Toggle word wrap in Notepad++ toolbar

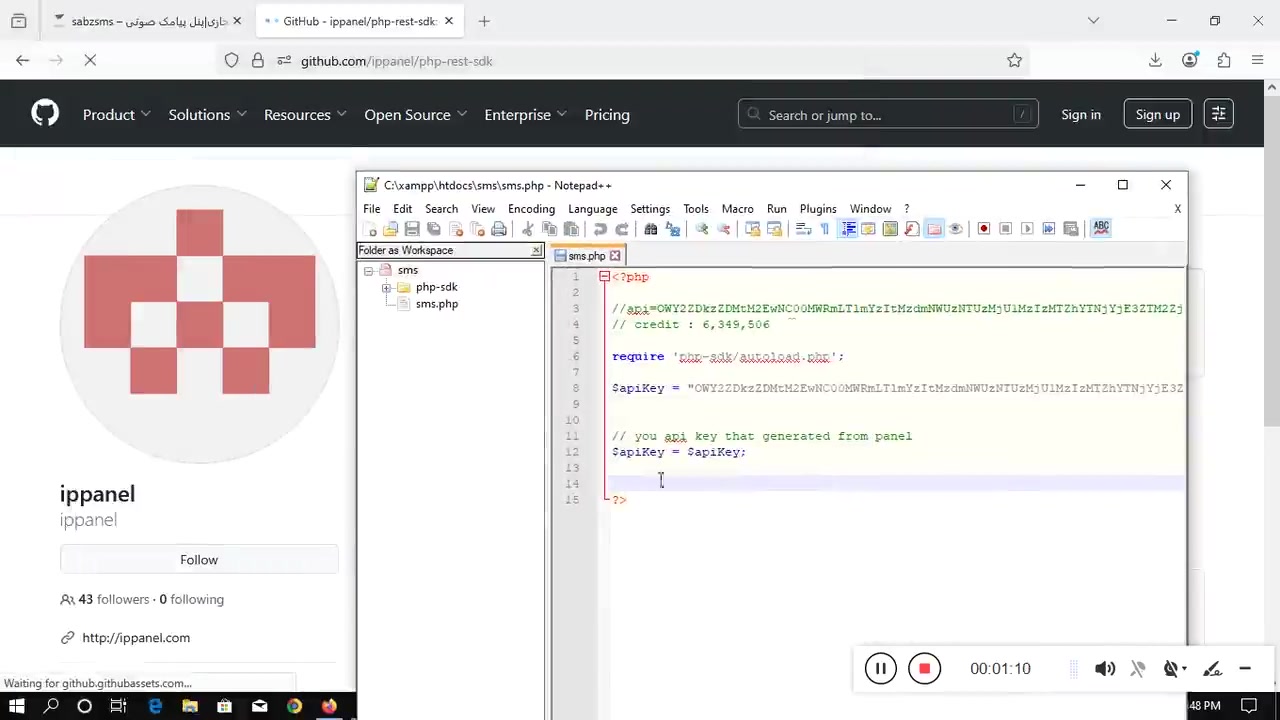pos(802,229)
